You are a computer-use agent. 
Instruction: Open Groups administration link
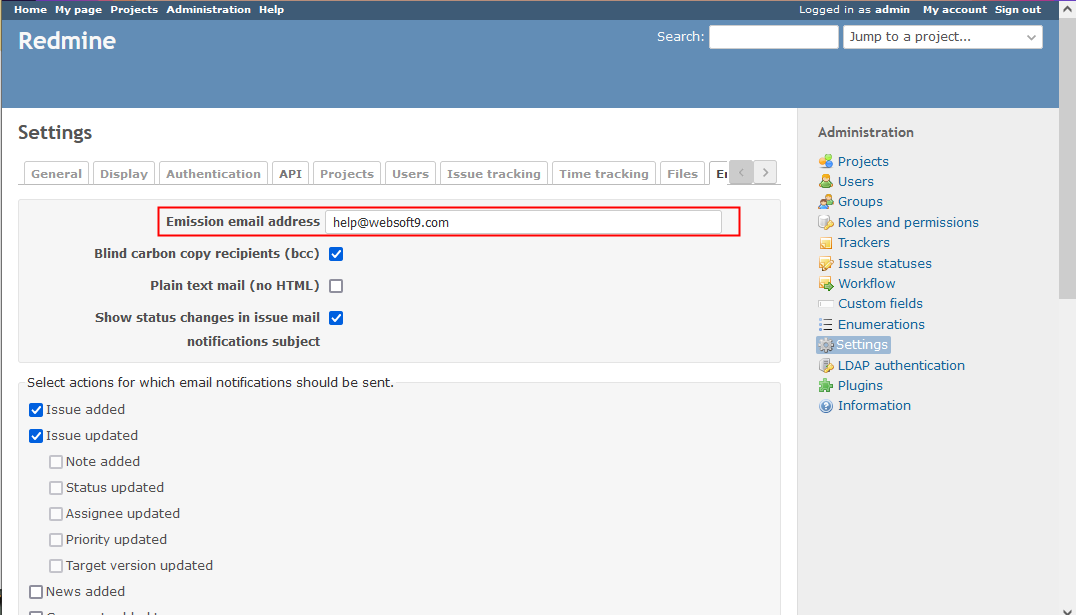coord(860,202)
